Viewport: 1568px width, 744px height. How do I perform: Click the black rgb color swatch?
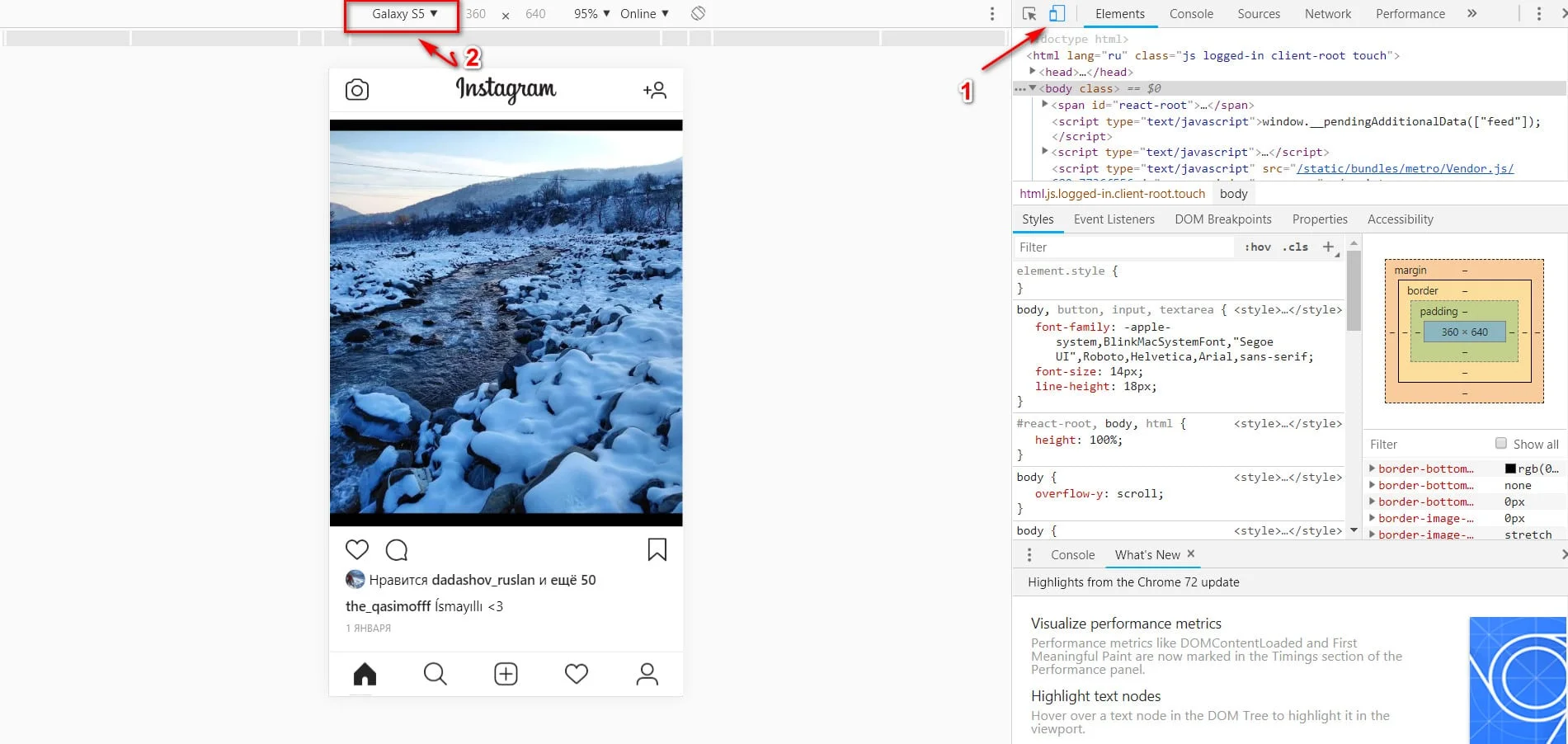pyautogui.click(x=1510, y=469)
